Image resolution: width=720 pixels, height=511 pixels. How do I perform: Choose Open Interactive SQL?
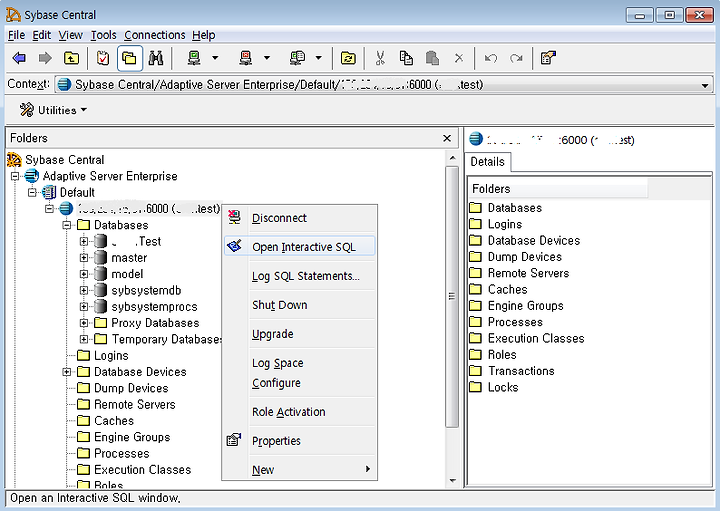[x=299, y=247]
